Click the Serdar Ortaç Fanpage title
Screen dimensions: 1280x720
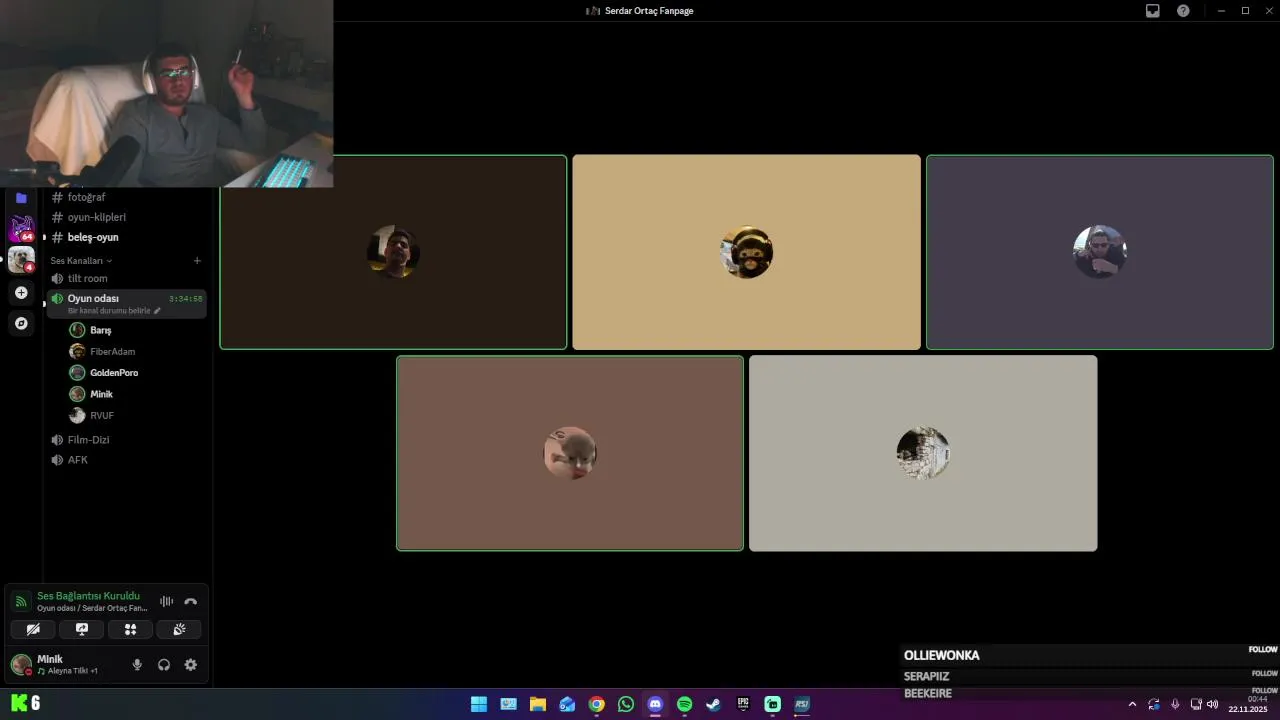[x=649, y=11]
